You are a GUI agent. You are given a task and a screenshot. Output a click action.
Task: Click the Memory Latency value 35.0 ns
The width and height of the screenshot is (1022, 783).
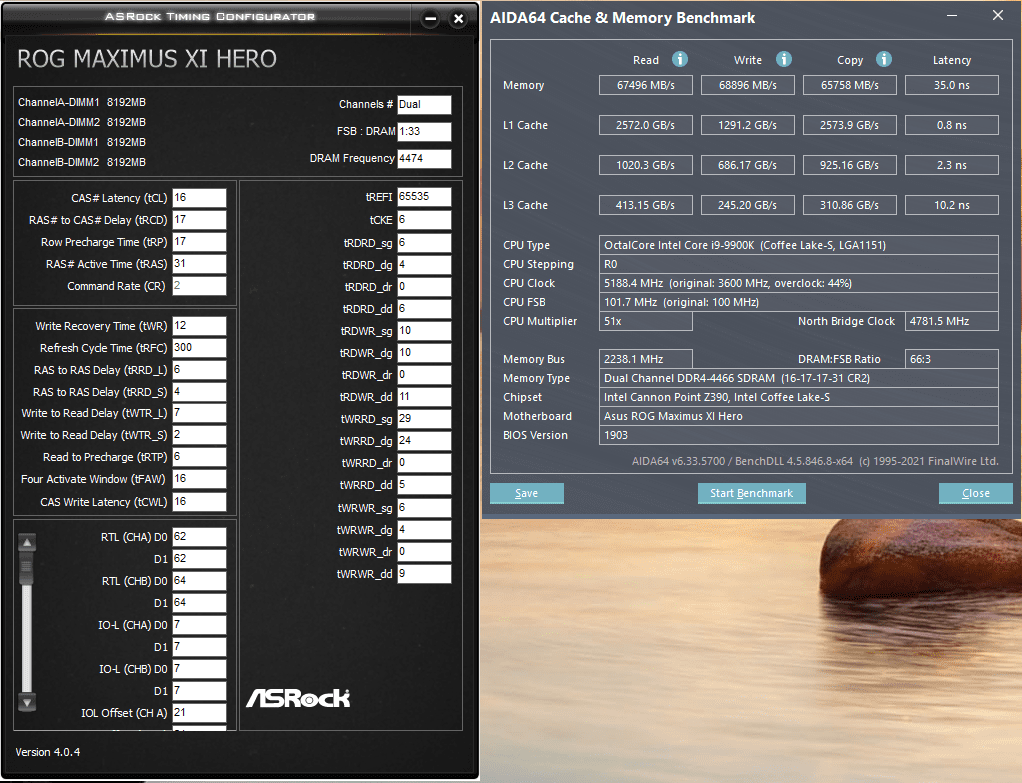pyautogui.click(x=952, y=85)
